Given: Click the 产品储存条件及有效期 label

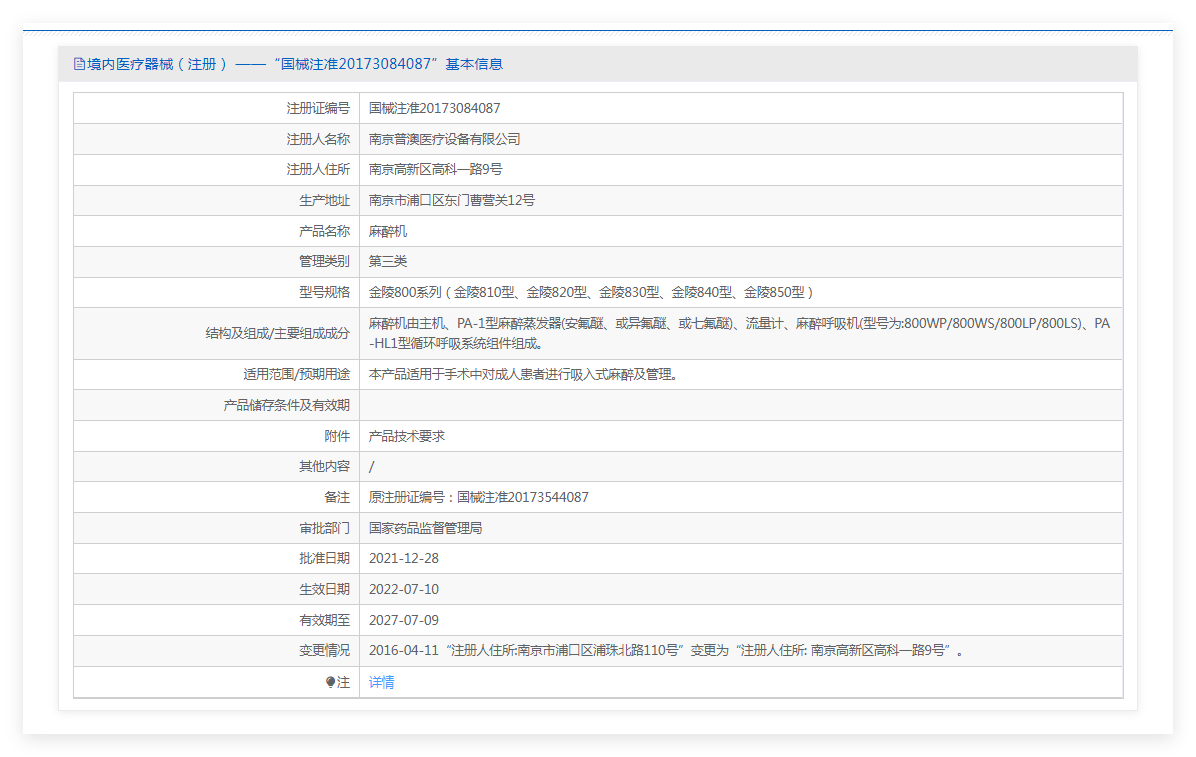Looking at the screenshot, I should (x=287, y=405).
